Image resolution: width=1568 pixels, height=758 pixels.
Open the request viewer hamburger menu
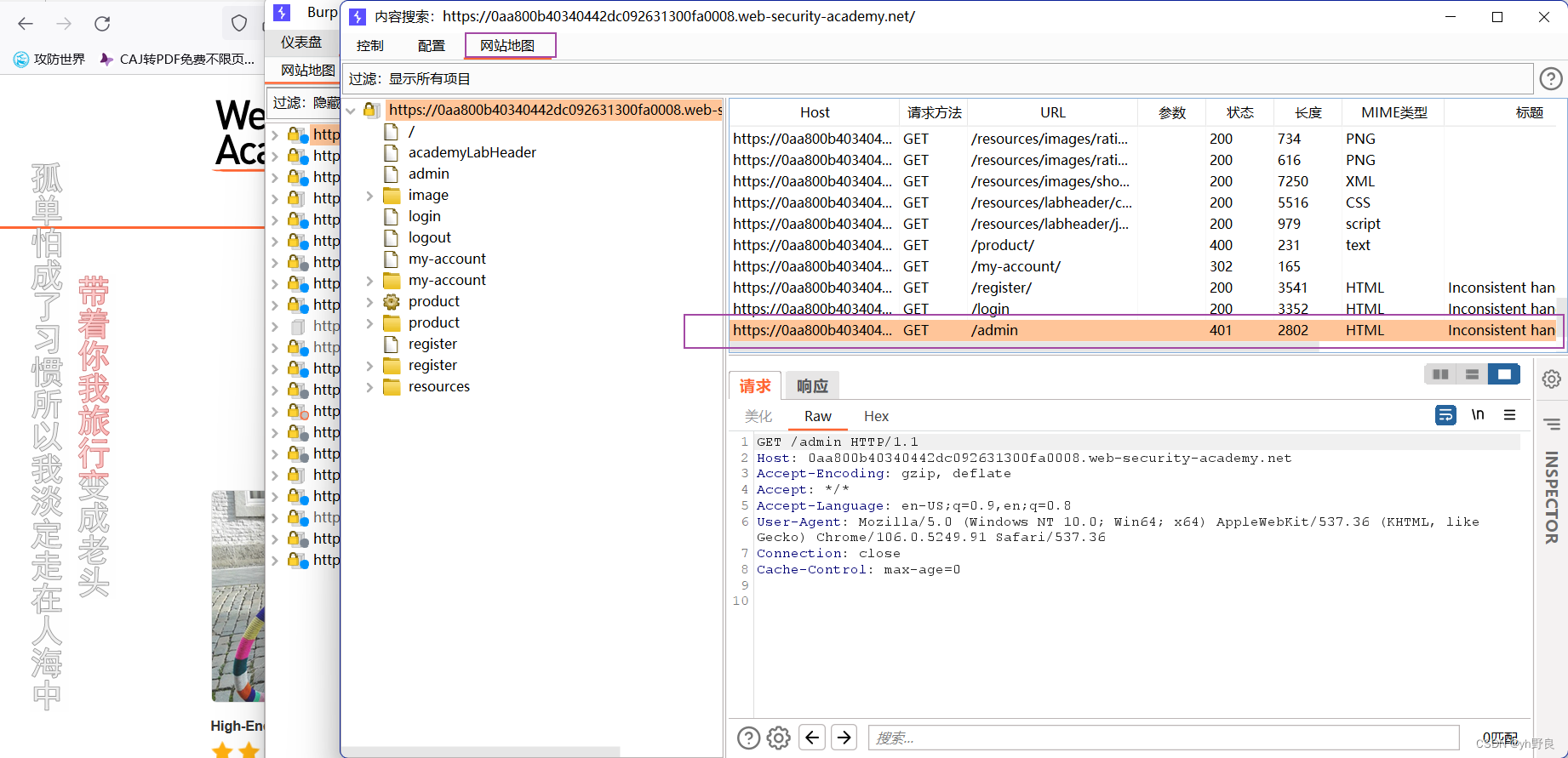click(x=1509, y=415)
